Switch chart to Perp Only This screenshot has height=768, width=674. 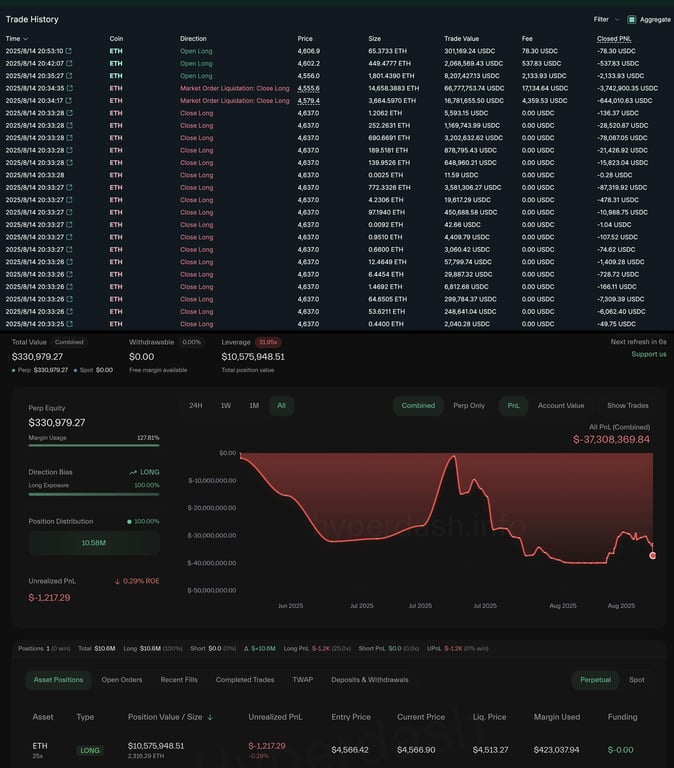[469, 406]
